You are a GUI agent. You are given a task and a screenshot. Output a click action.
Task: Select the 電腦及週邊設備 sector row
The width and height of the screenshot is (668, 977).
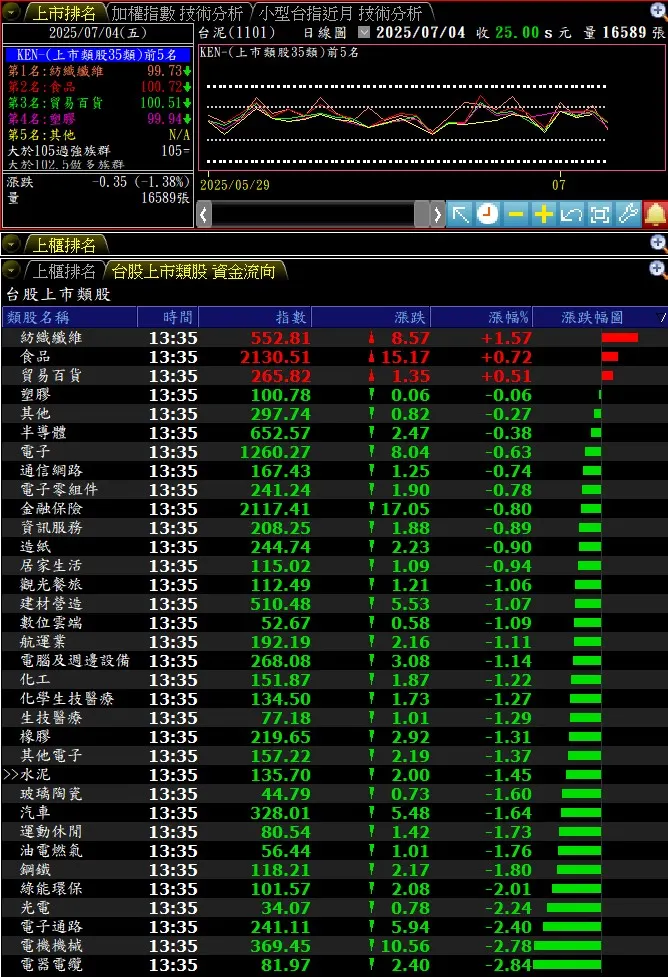click(334, 661)
